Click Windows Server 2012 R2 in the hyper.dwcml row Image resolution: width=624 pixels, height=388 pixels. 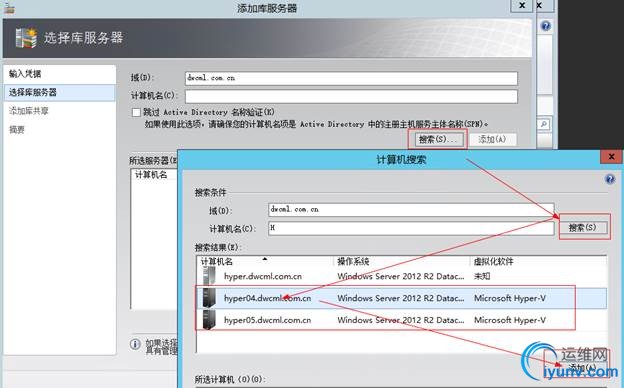pyautogui.click(x=401, y=276)
